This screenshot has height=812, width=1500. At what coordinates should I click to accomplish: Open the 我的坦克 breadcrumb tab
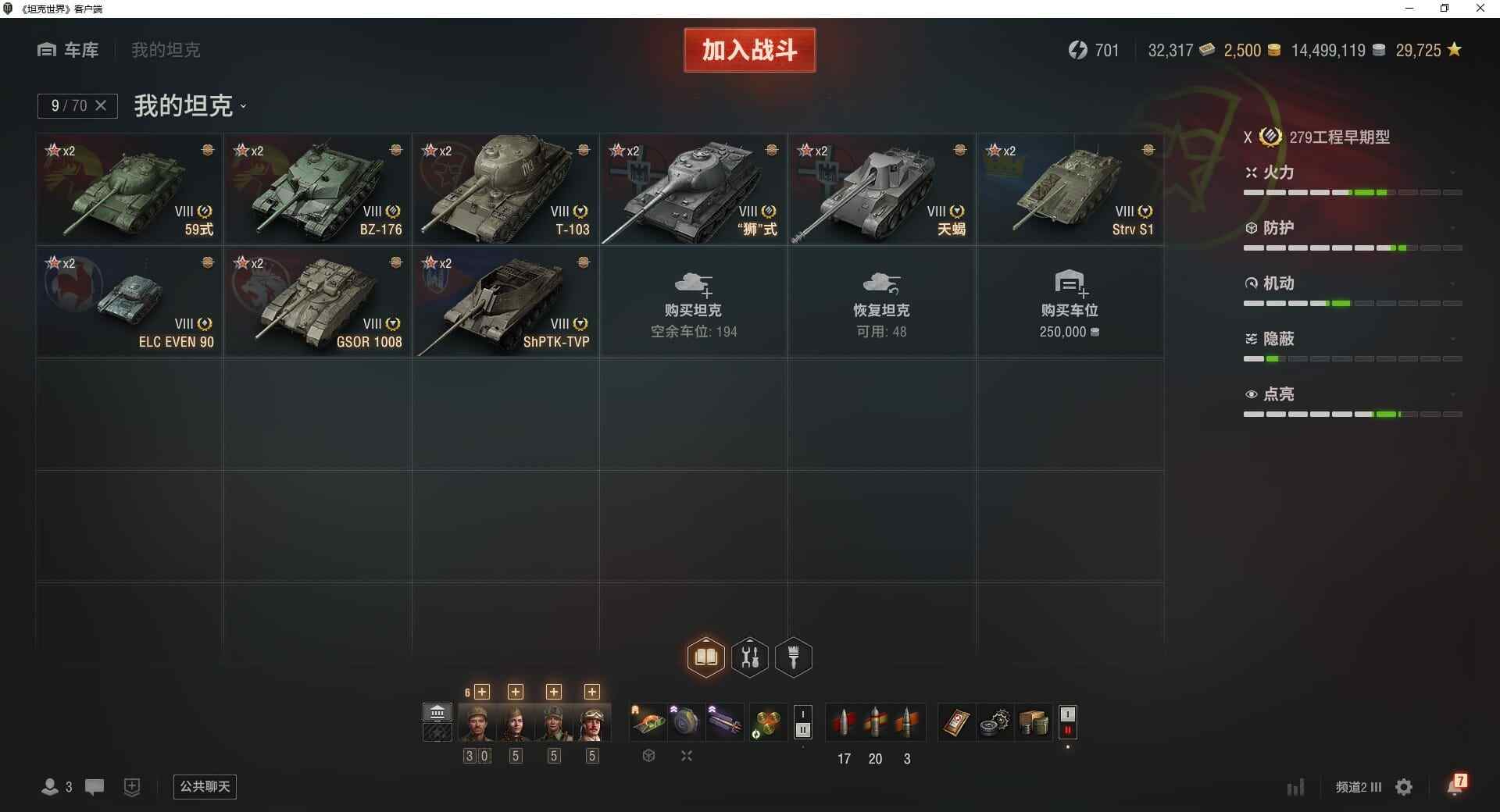[x=166, y=50]
